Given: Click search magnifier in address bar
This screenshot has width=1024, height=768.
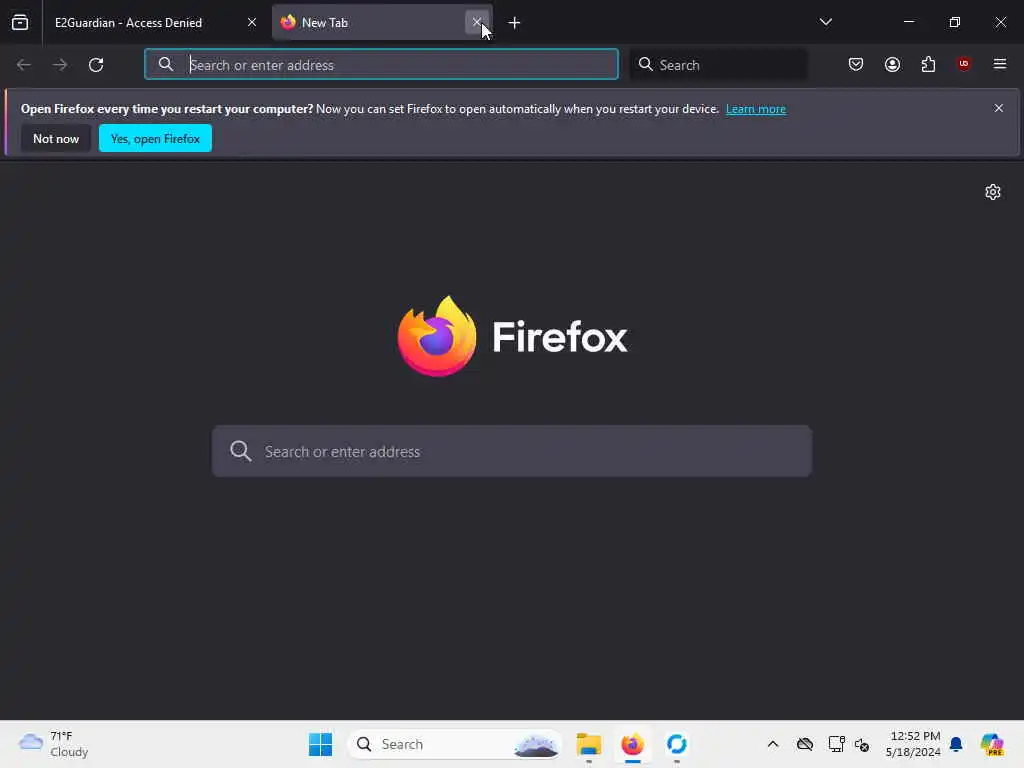Looking at the screenshot, I should [x=166, y=64].
